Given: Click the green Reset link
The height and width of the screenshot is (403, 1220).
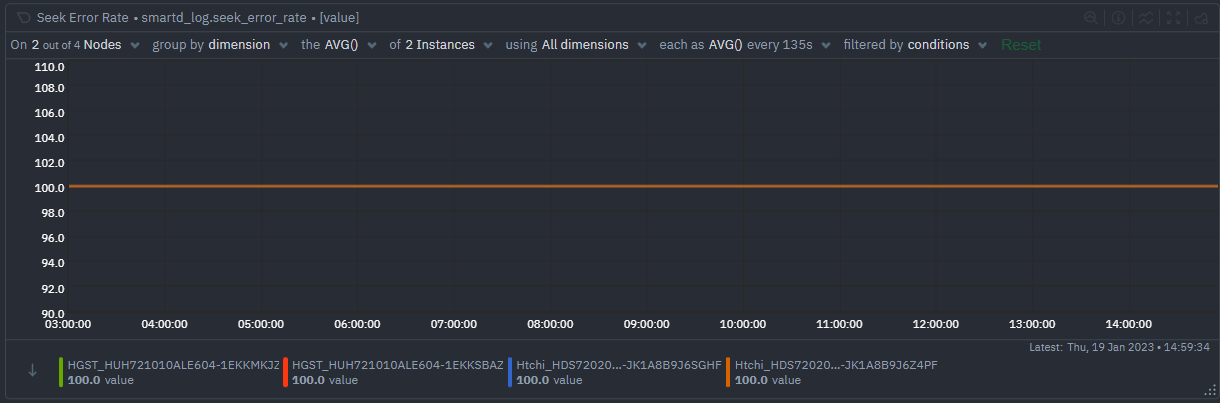Looking at the screenshot, I should [1021, 45].
